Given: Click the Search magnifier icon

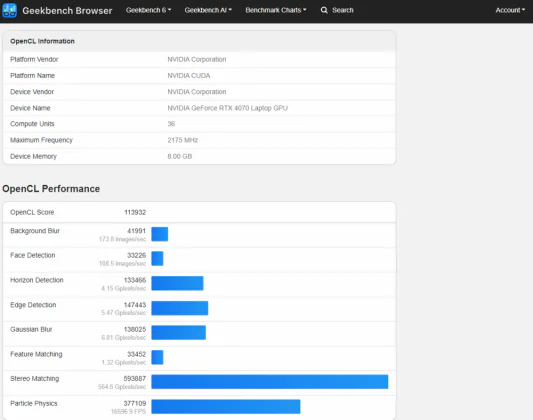Looking at the screenshot, I should tap(324, 10).
